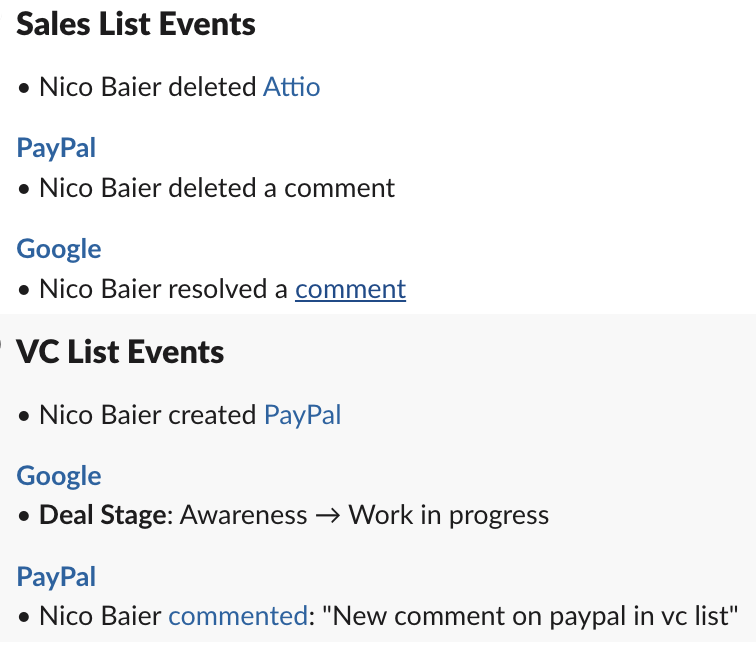Open the PayPal link after 'Nico Baier created'
Viewport: 756px width, 654px height.
[302, 414]
